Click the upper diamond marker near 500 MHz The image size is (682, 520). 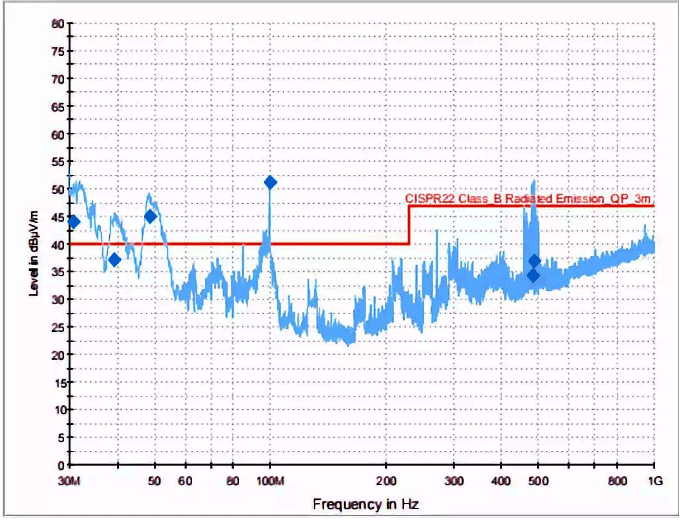point(535,261)
